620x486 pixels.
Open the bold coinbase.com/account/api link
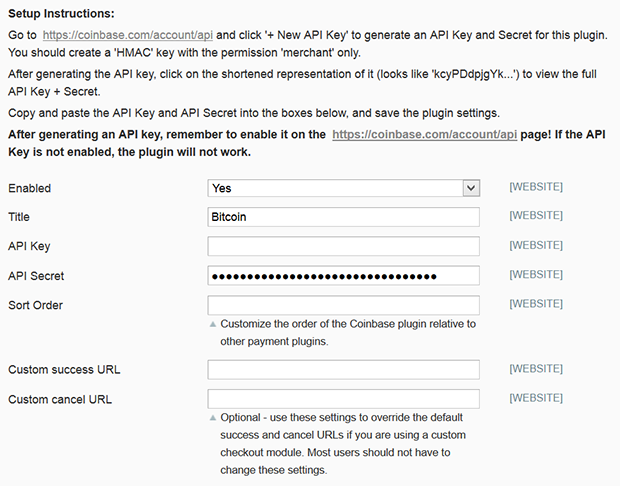[x=425, y=135]
